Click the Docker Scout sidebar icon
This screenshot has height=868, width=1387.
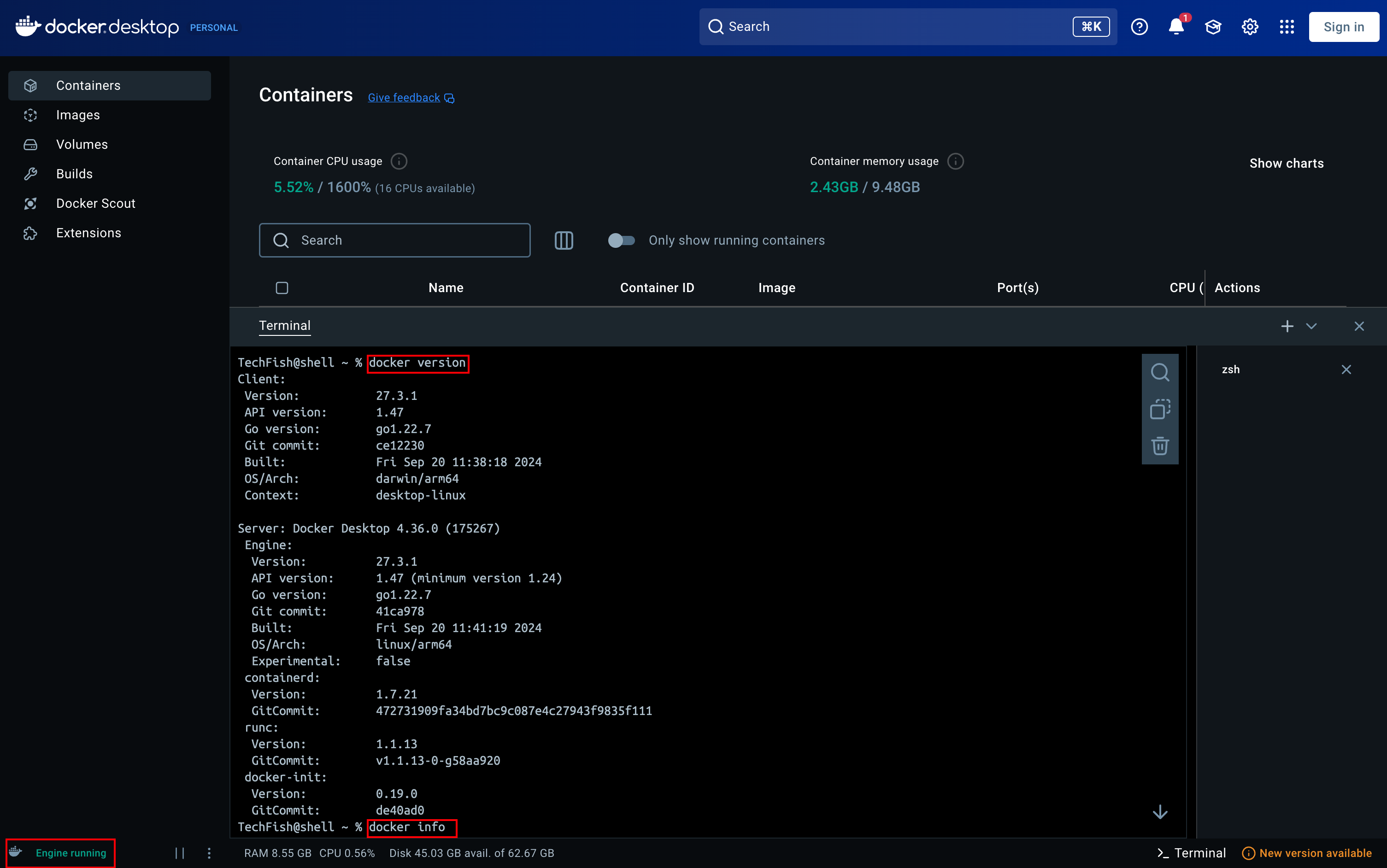point(30,203)
